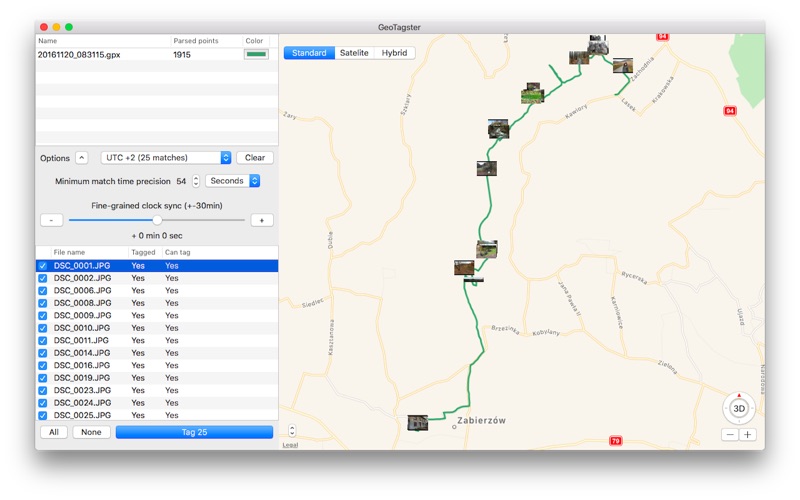
Task: Click photo thumbnail northwest of Kawiory
Action: [532, 94]
